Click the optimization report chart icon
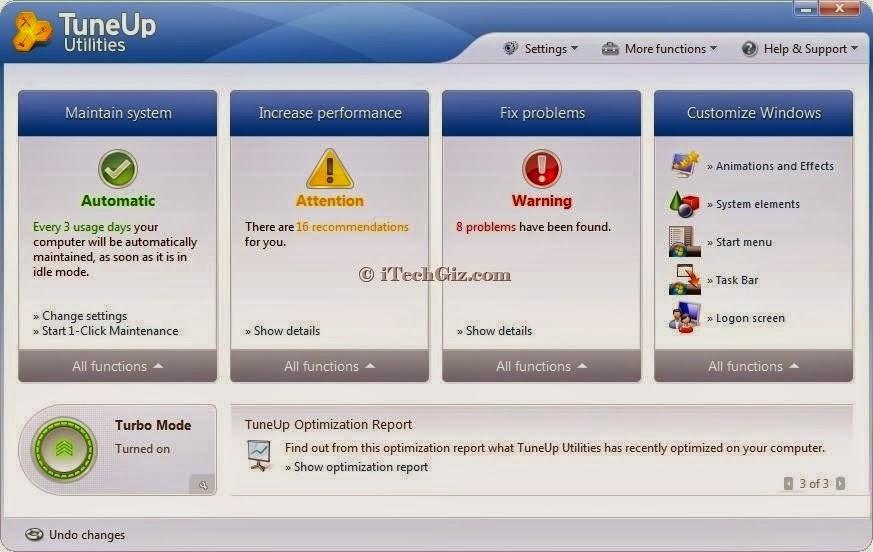 [x=259, y=456]
